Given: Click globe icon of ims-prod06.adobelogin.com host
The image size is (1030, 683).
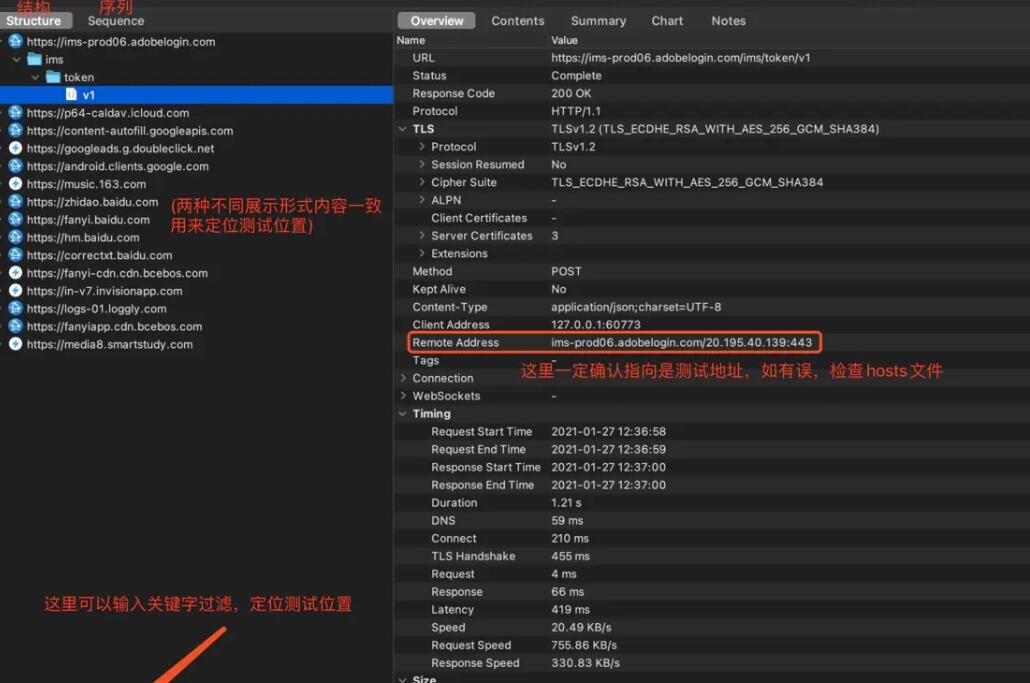Looking at the screenshot, I should click(16, 41).
